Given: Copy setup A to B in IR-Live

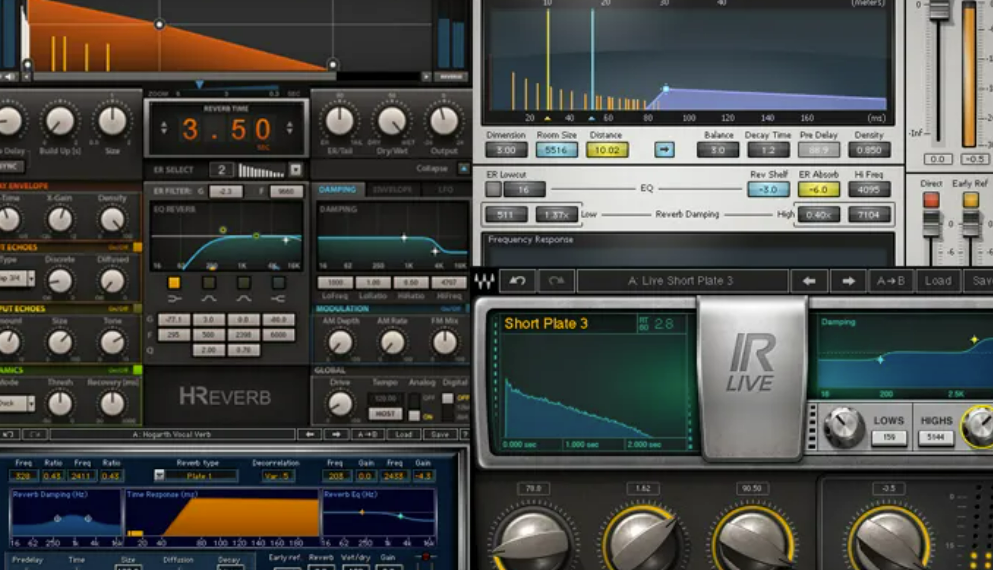Looking at the screenshot, I should pyautogui.click(x=890, y=281).
